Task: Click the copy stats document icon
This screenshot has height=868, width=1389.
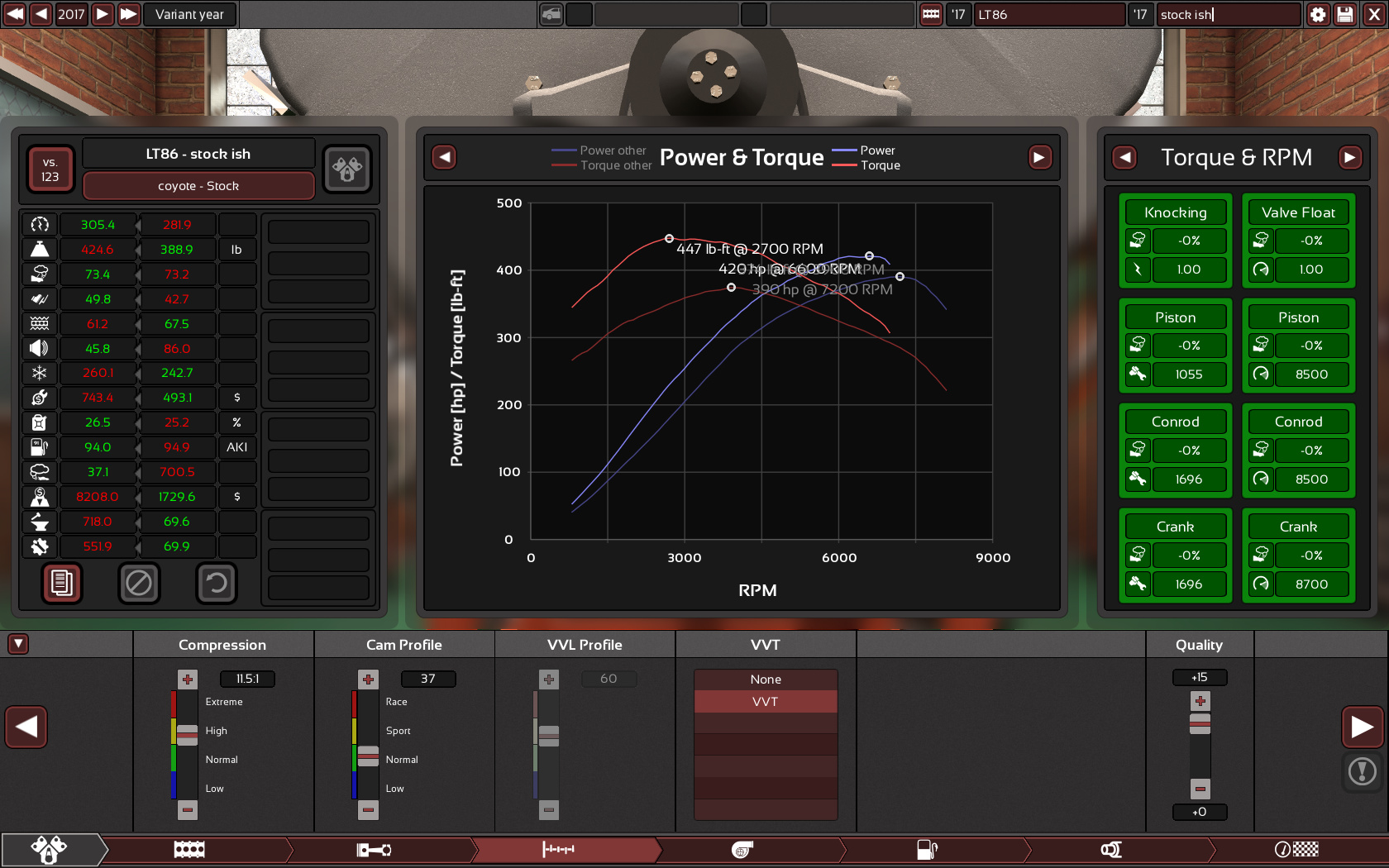Action: point(62,584)
